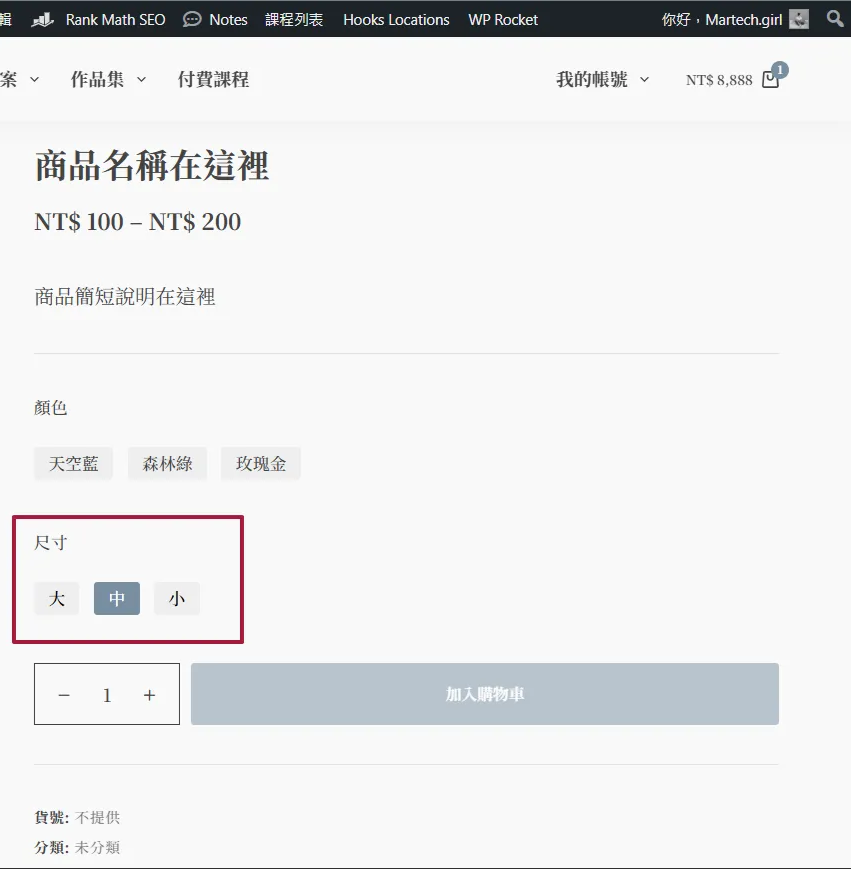
Task: Select size 大 option
Action: pyautogui.click(x=57, y=599)
